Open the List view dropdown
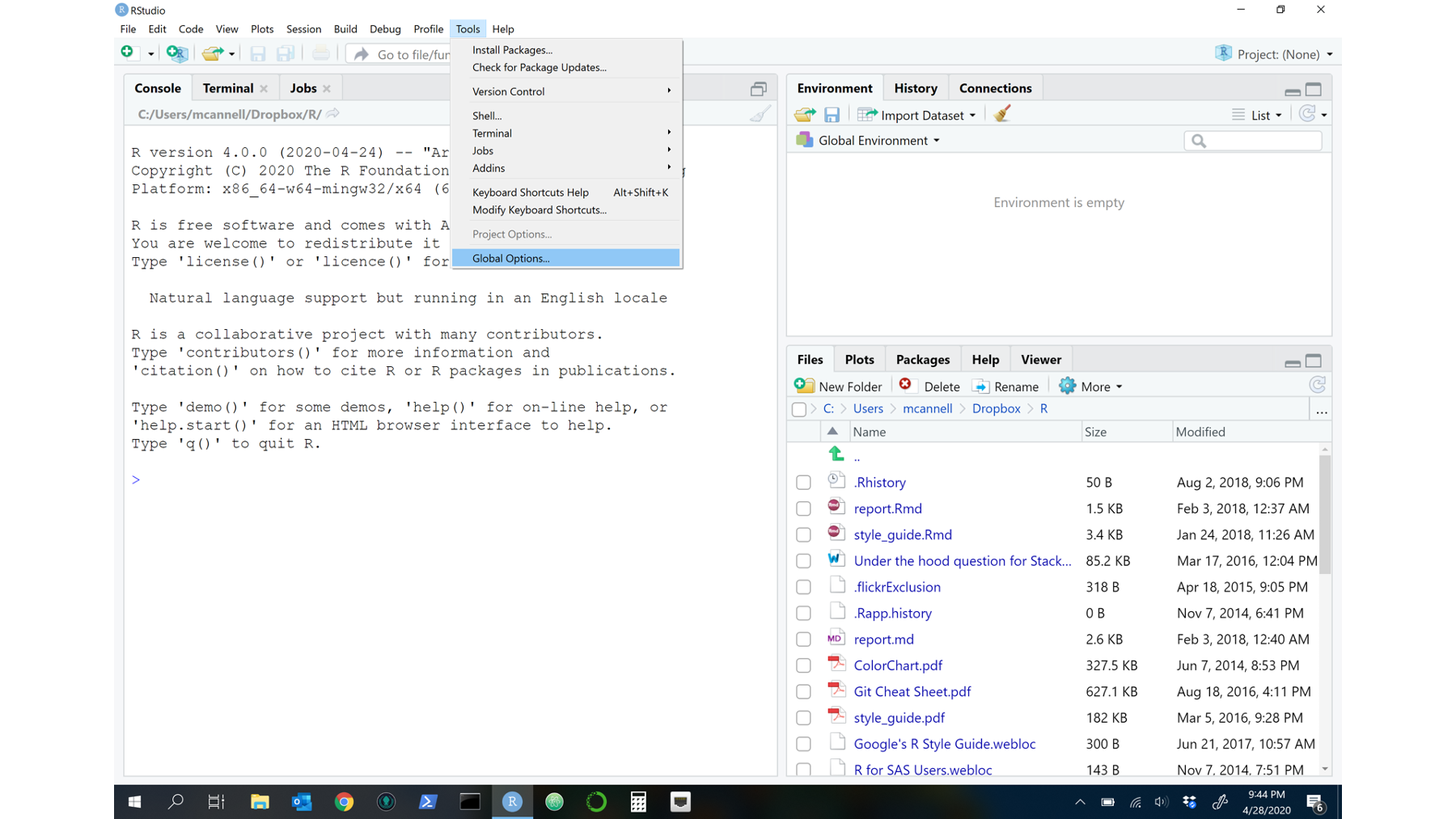1456x819 pixels. (x=1257, y=115)
